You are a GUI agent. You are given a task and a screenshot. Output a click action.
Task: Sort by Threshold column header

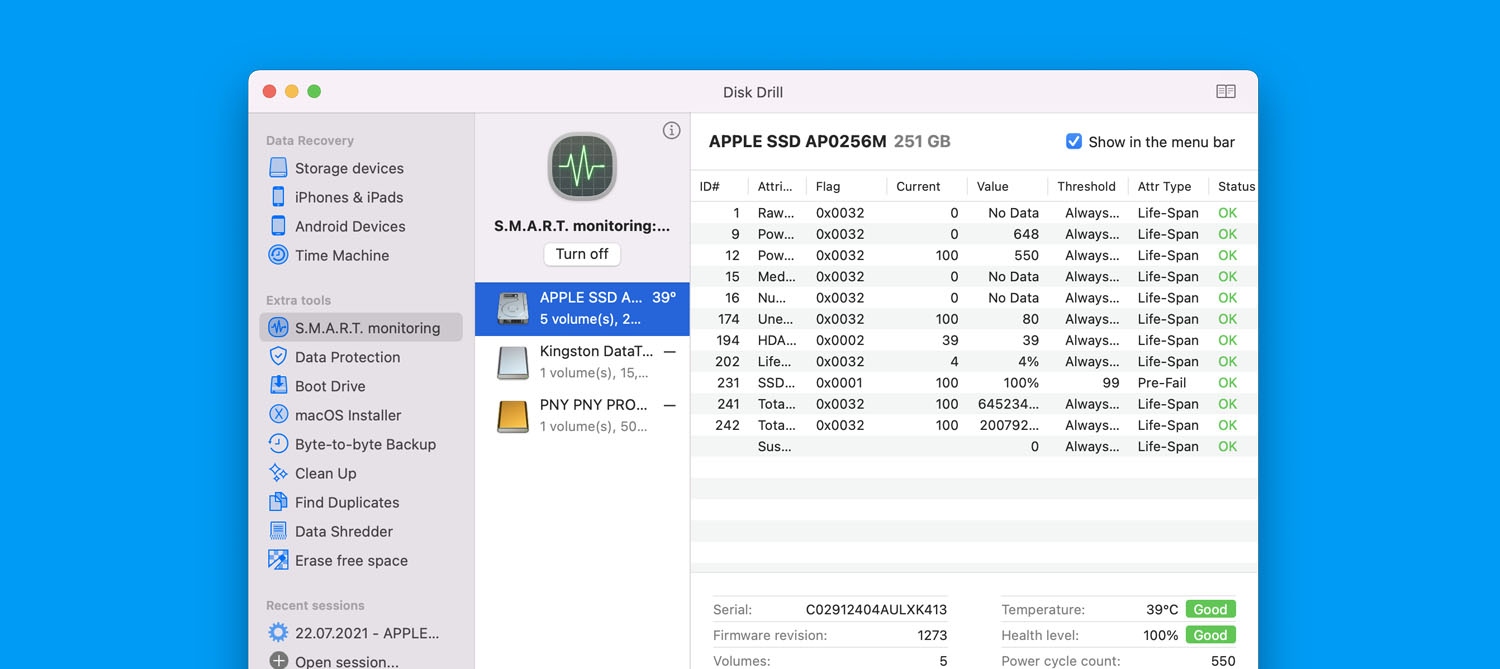pyautogui.click(x=1088, y=186)
